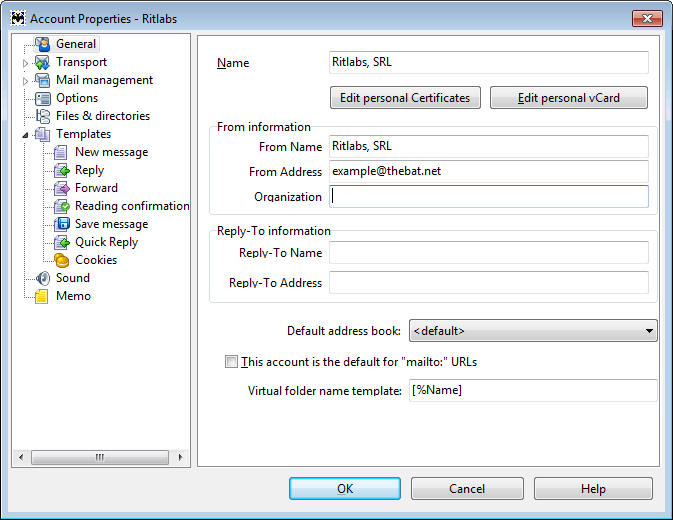The width and height of the screenshot is (673, 520).
Task: Click the From Address field
Action: [x=489, y=172]
